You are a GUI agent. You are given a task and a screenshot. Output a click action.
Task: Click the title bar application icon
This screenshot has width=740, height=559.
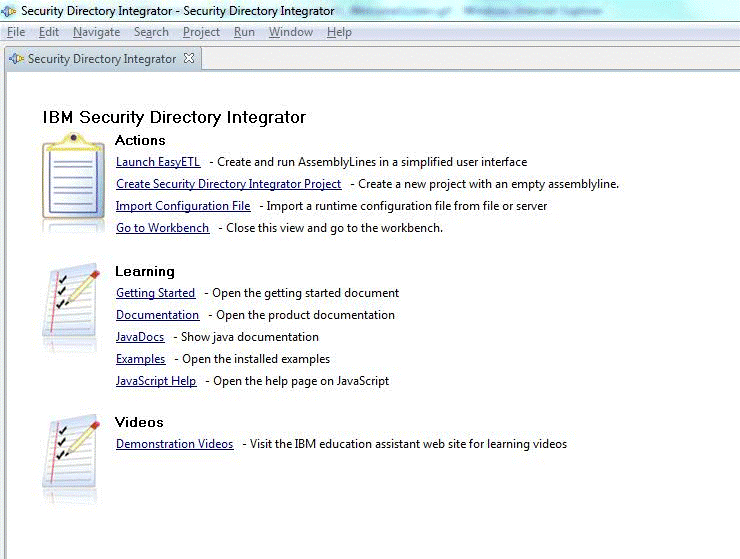tap(9, 10)
